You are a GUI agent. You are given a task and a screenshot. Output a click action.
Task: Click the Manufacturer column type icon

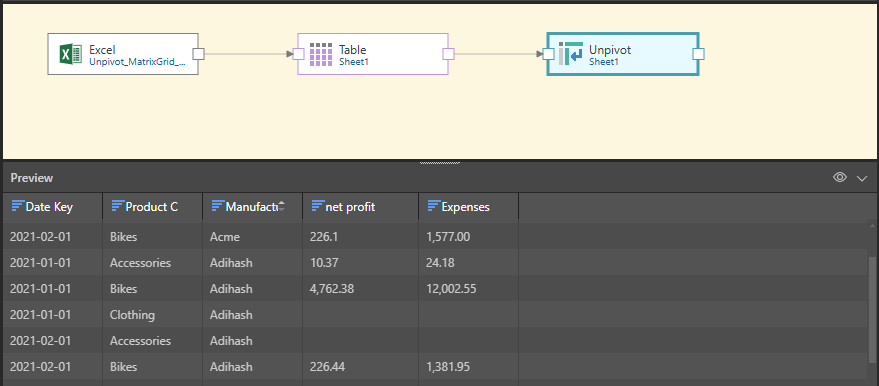pos(218,206)
